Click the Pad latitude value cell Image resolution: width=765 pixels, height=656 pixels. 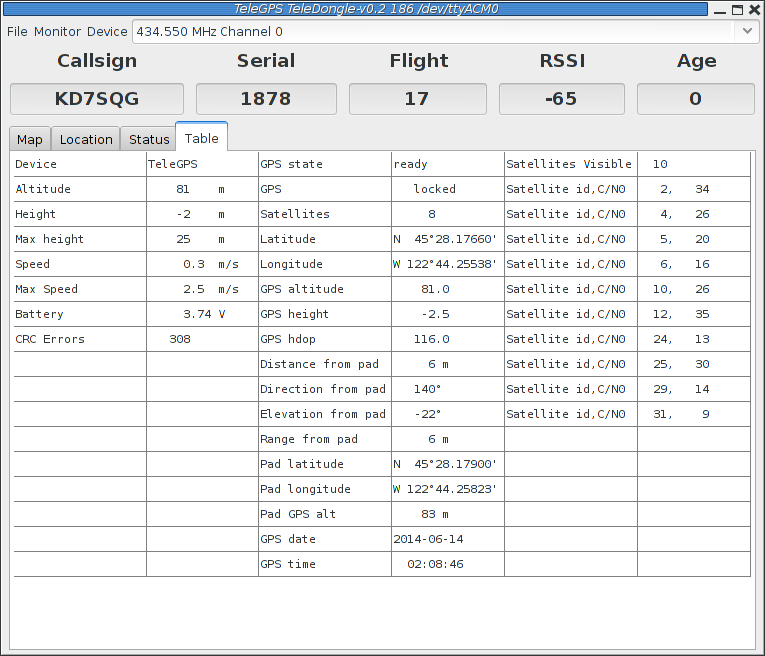pos(447,464)
